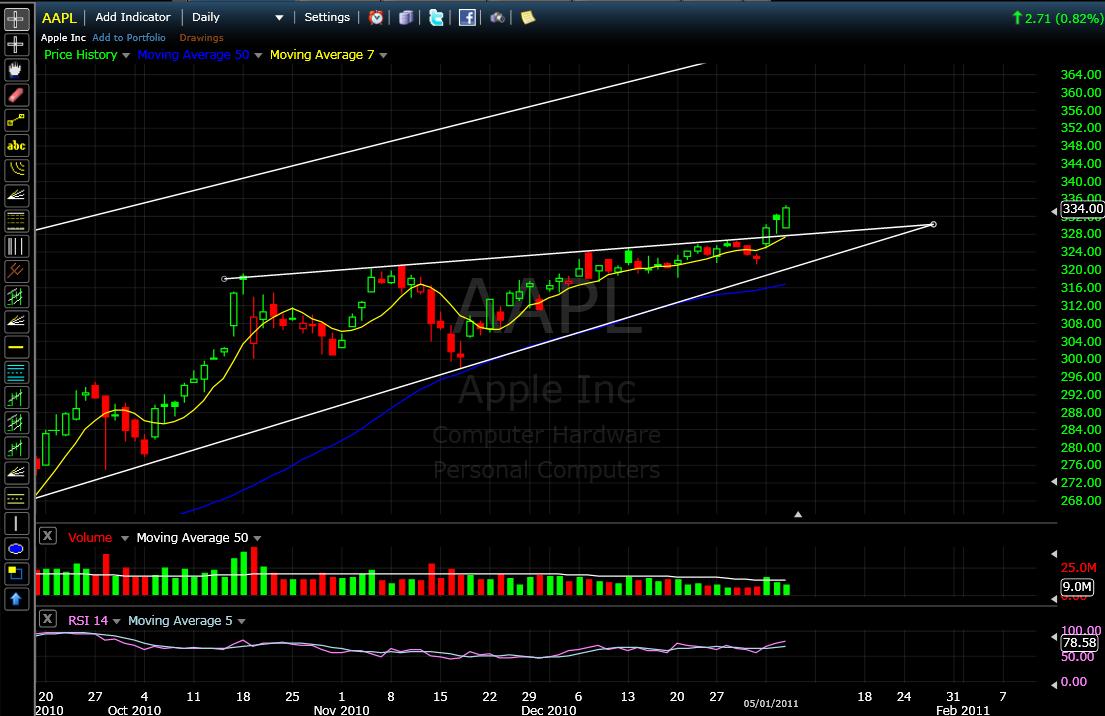Open the Daily timeframe dropdown
The height and width of the screenshot is (716, 1105).
[x=237, y=17]
